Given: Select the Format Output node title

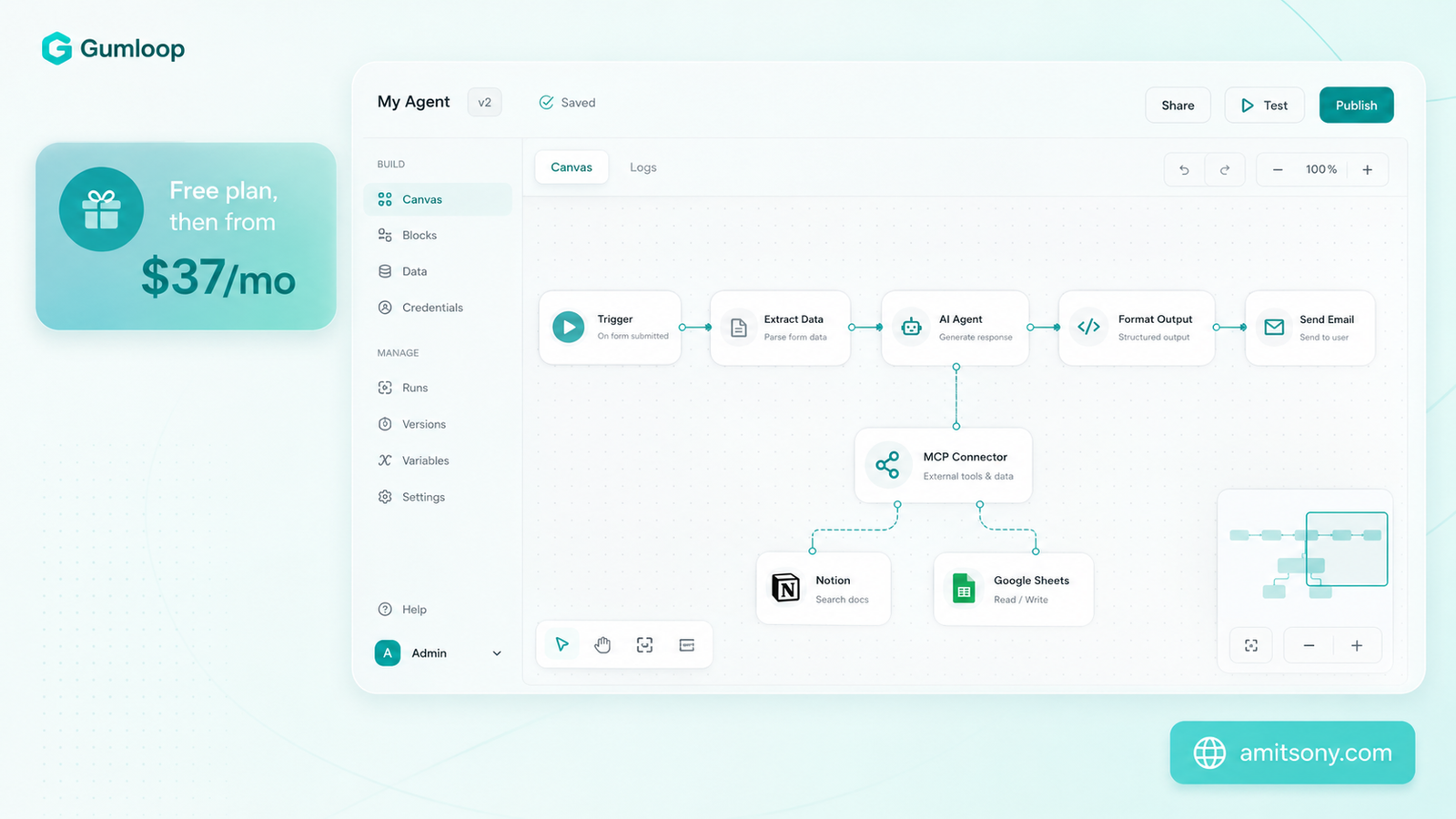Looking at the screenshot, I should coord(1155,319).
